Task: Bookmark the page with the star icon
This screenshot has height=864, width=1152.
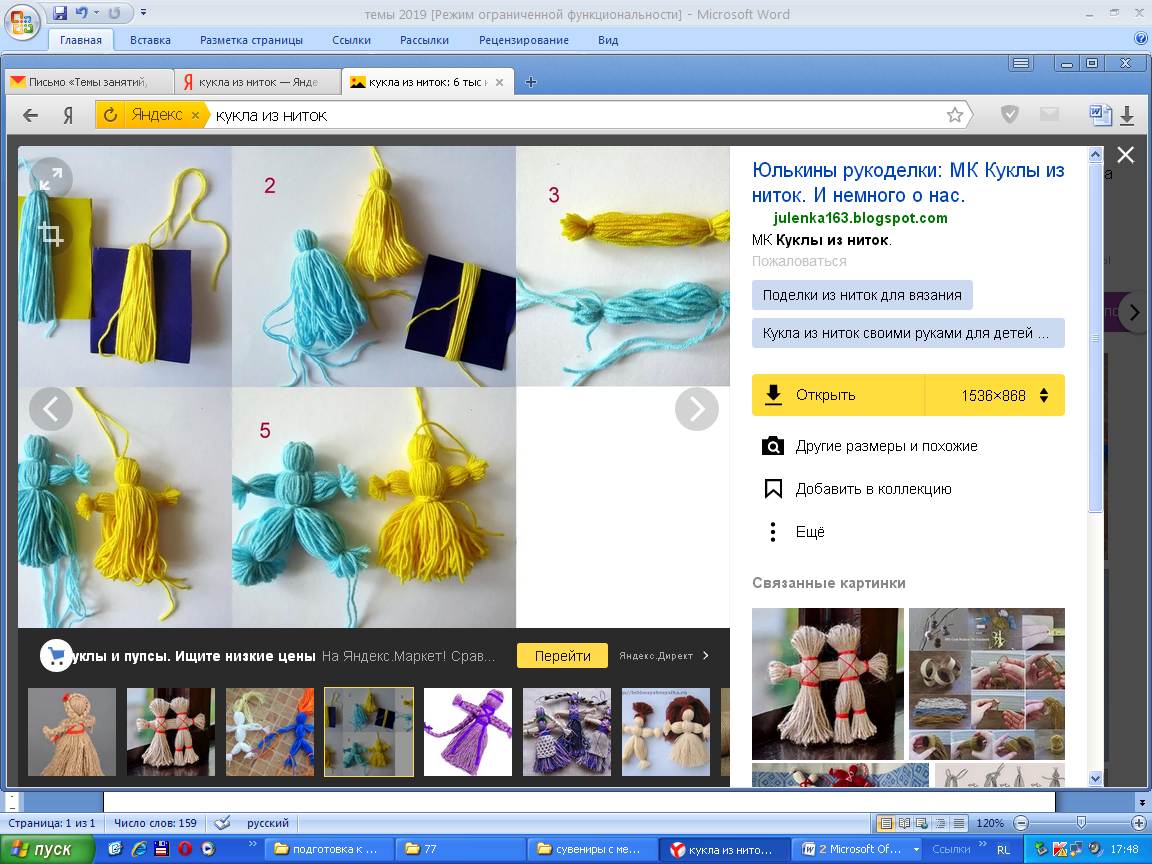Action: pos(954,115)
